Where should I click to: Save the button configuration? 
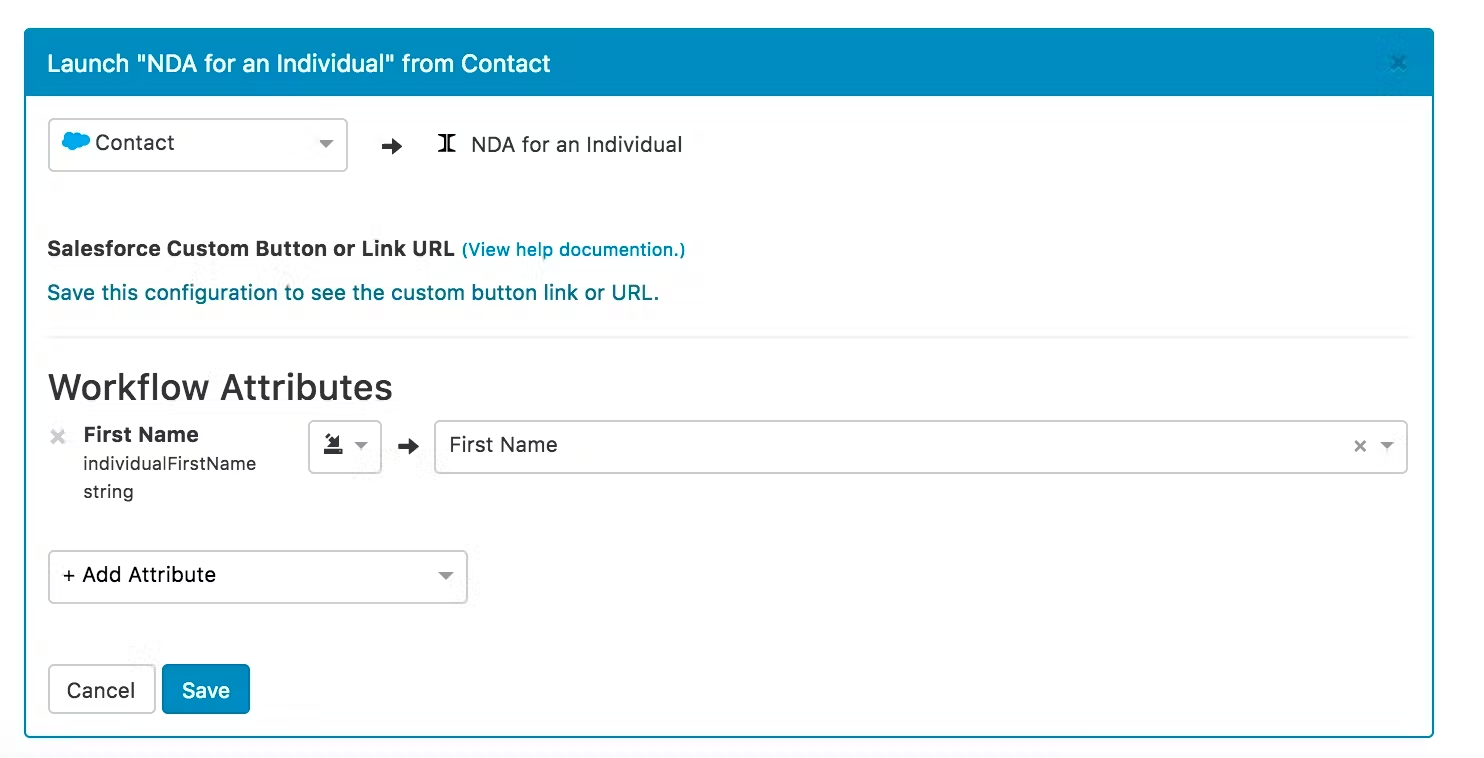tap(205, 689)
